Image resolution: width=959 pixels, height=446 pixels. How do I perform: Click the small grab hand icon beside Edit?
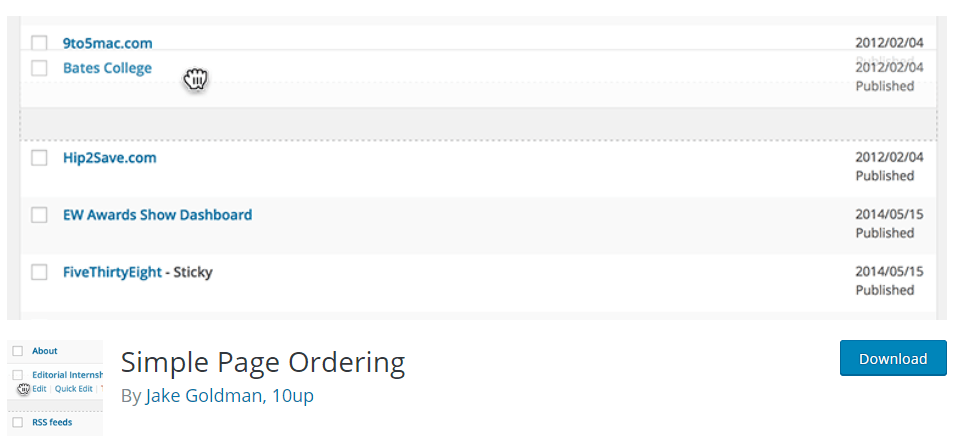coord(23,389)
